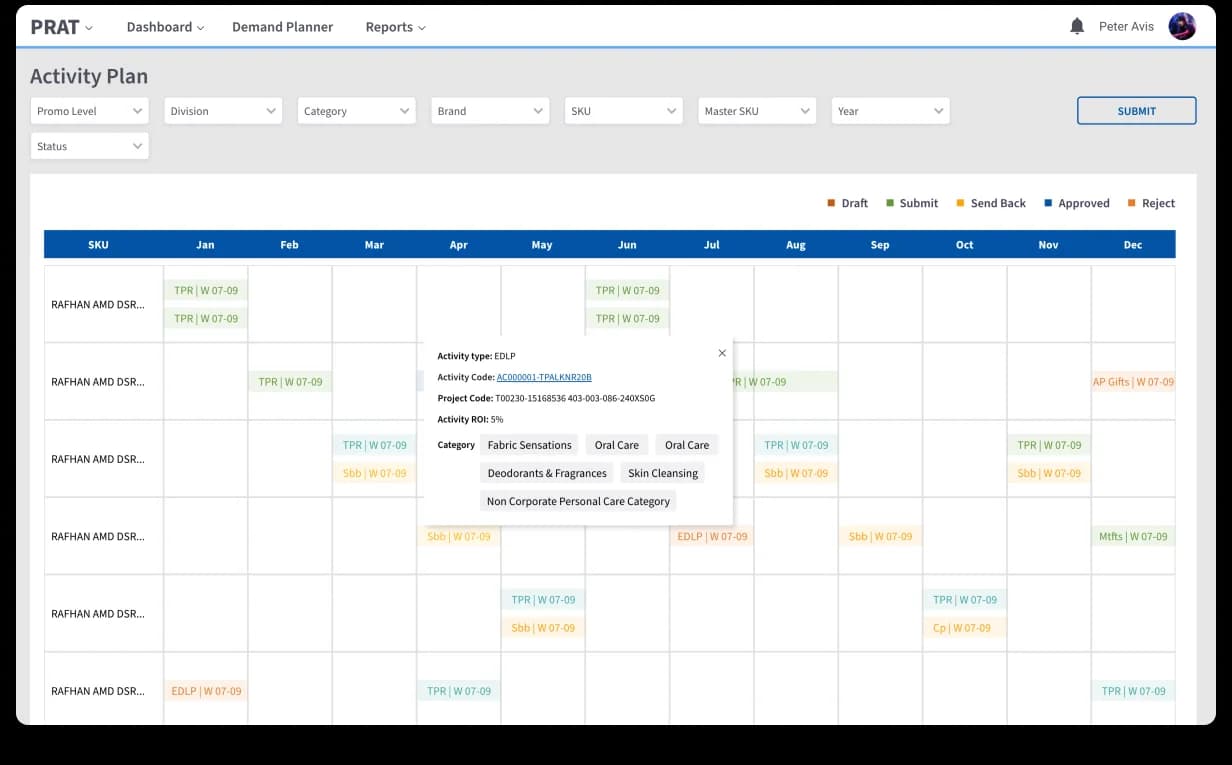This screenshot has width=1232, height=765.
Task: Expand the Year dropdown
Action: point(891,111)
